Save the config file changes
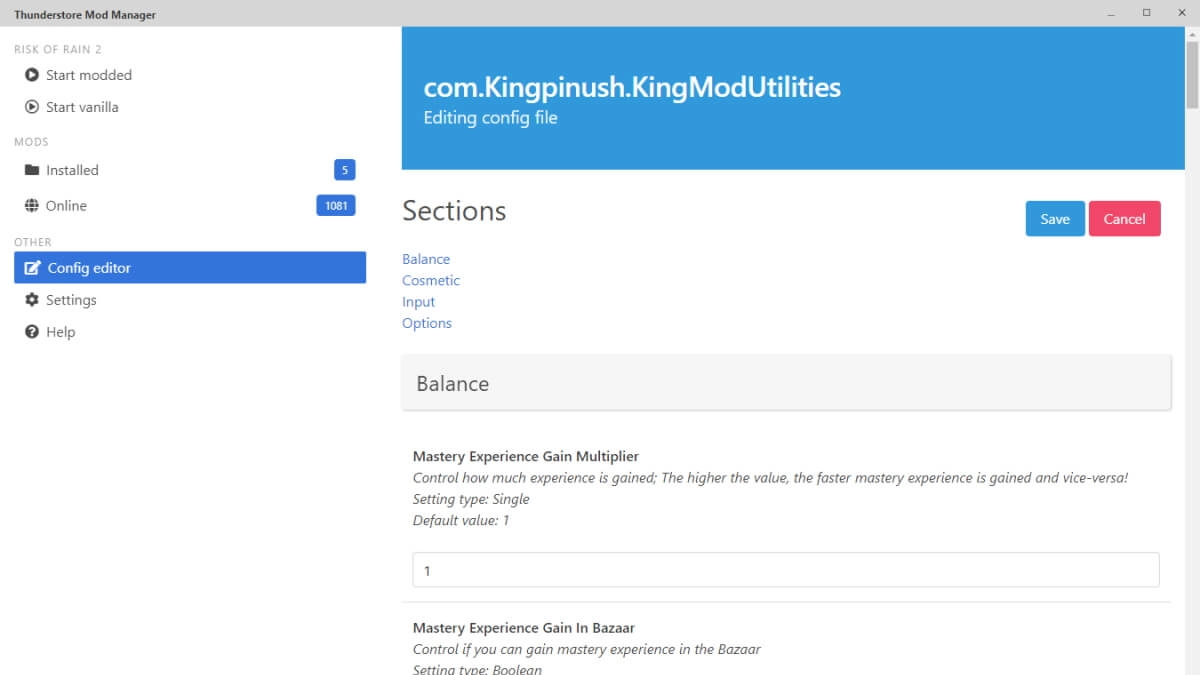 [1055, 218]
